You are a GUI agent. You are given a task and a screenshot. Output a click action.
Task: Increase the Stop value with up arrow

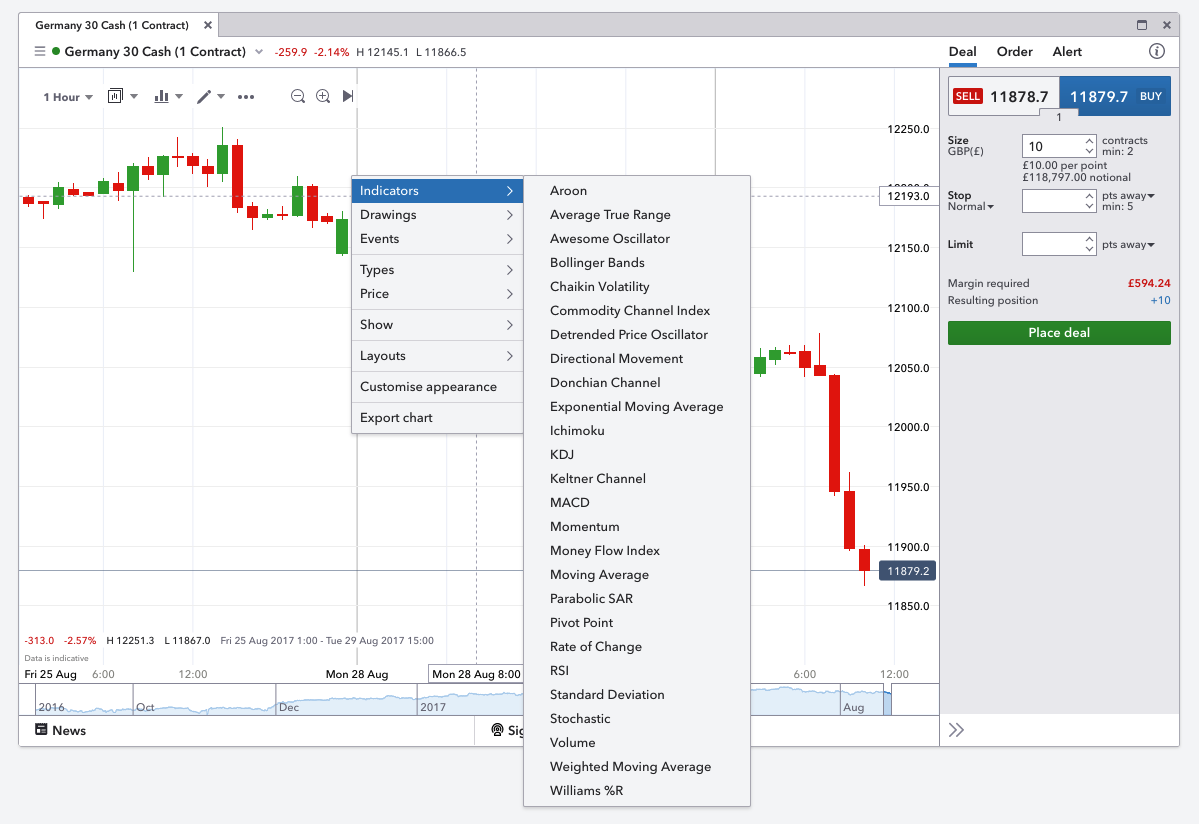pos(1089,196)
